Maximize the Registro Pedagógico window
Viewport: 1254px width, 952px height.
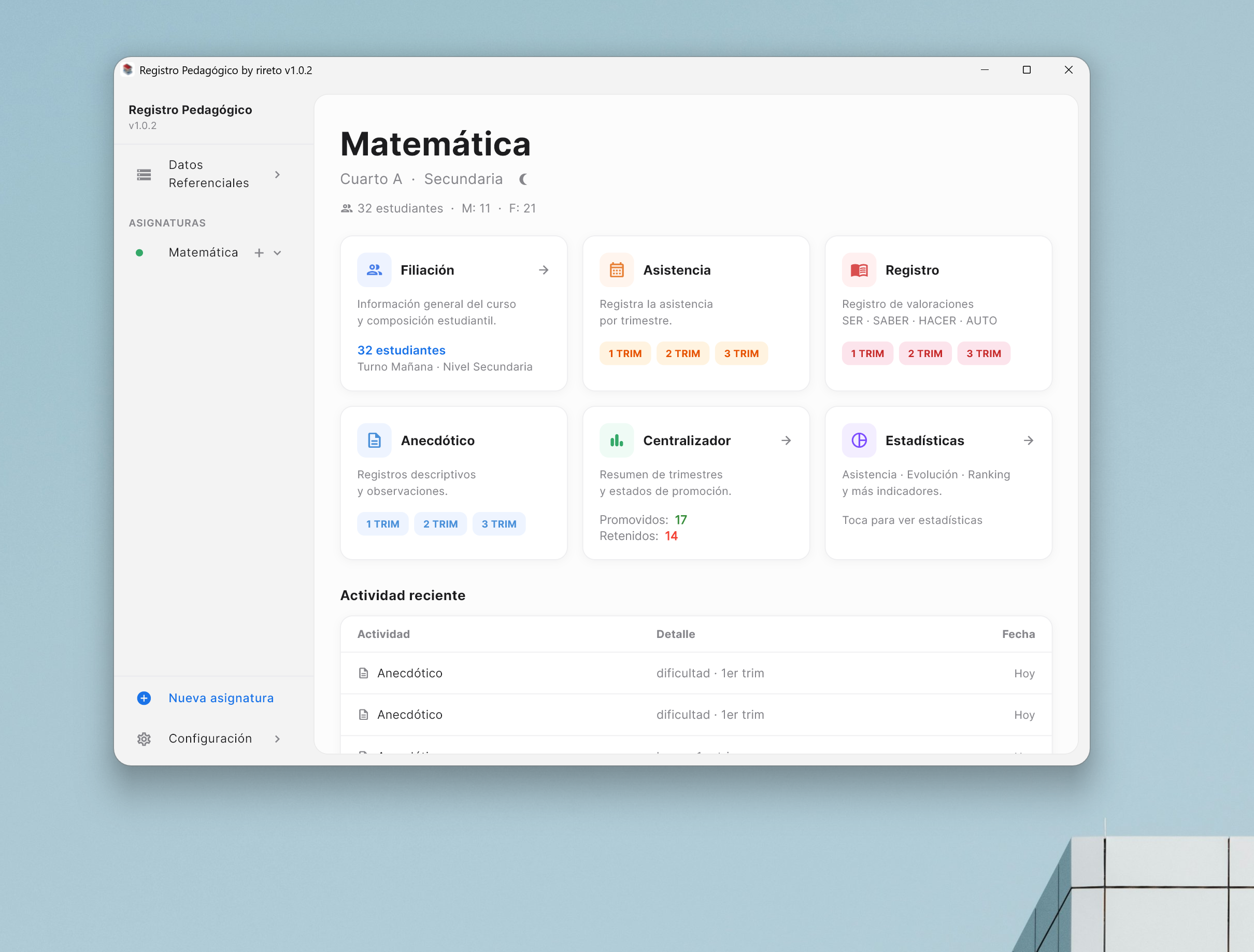click(x=1027, y=70)
